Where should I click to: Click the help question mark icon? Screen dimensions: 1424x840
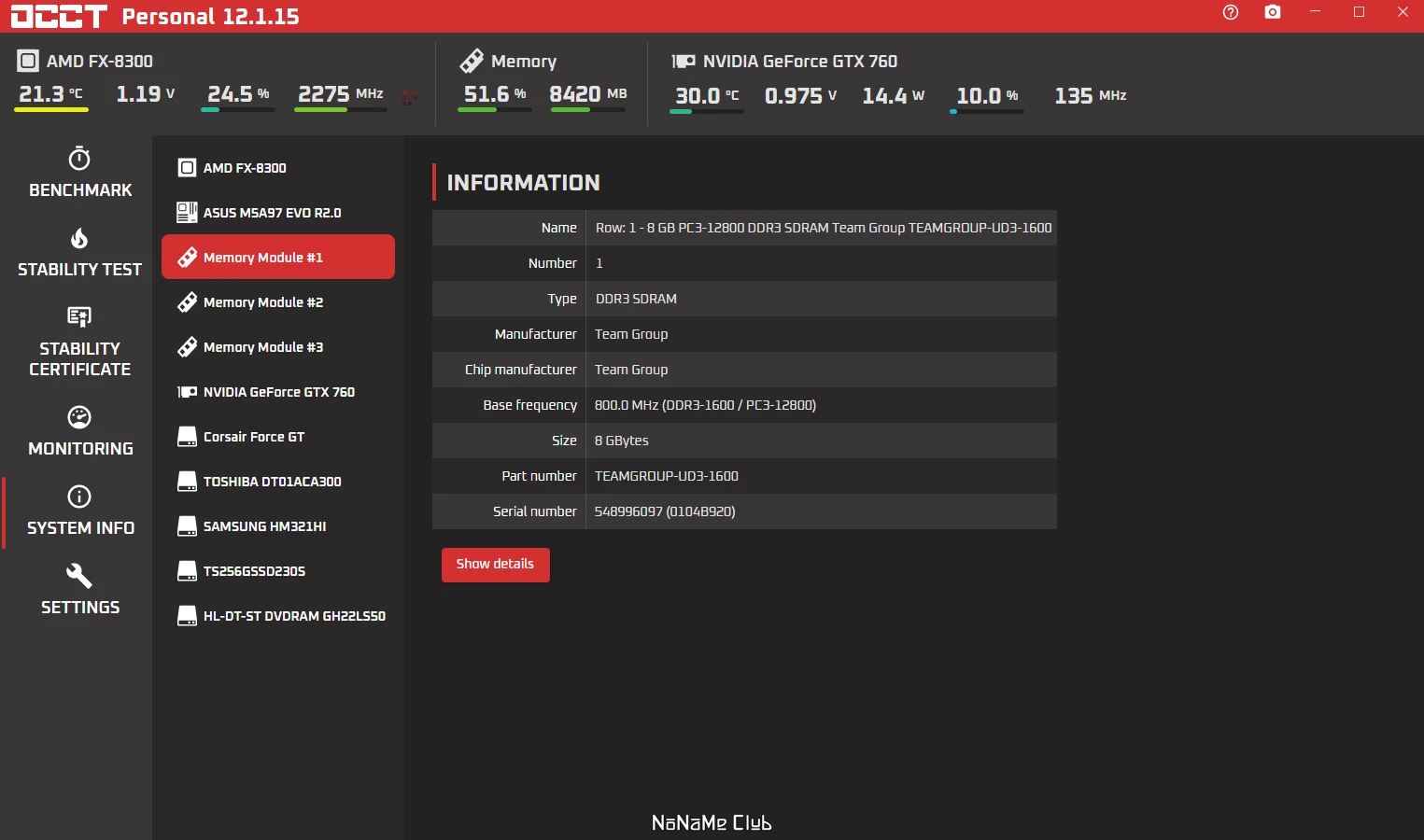pos(1231,12)
